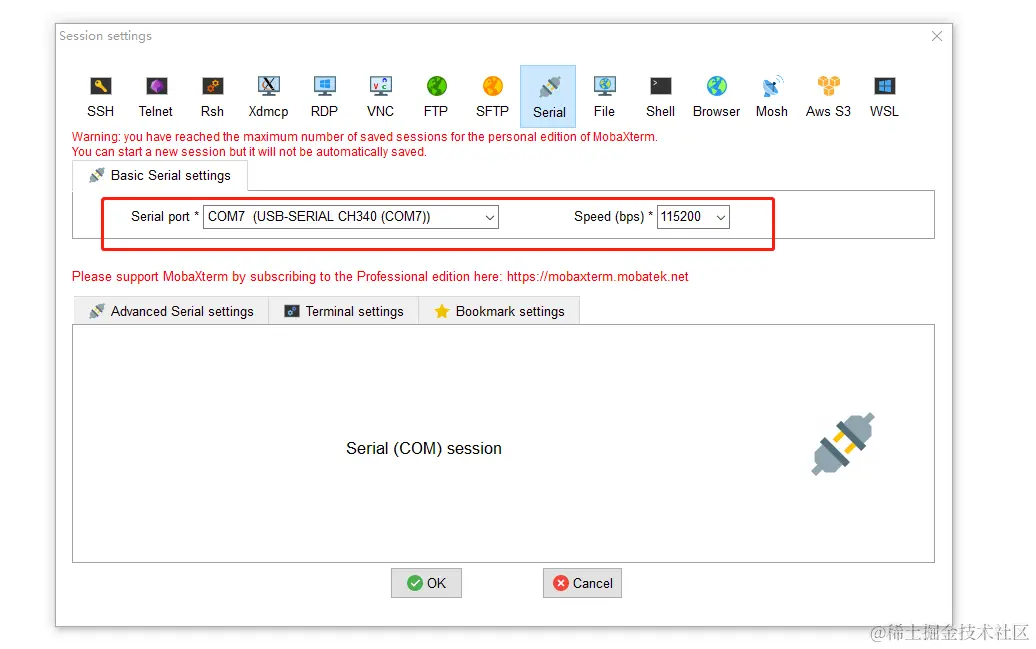1036x649 pixels.
Task: Close the Session settings dialog
Action: [x=937, y=36]
